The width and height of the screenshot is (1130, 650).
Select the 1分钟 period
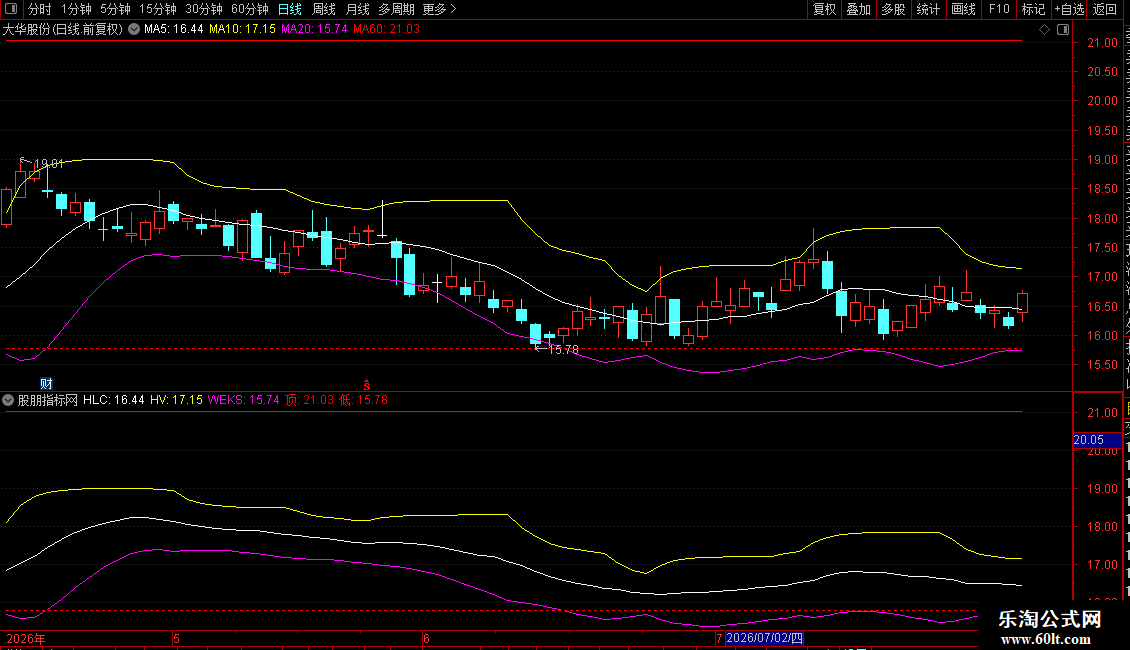76,9
